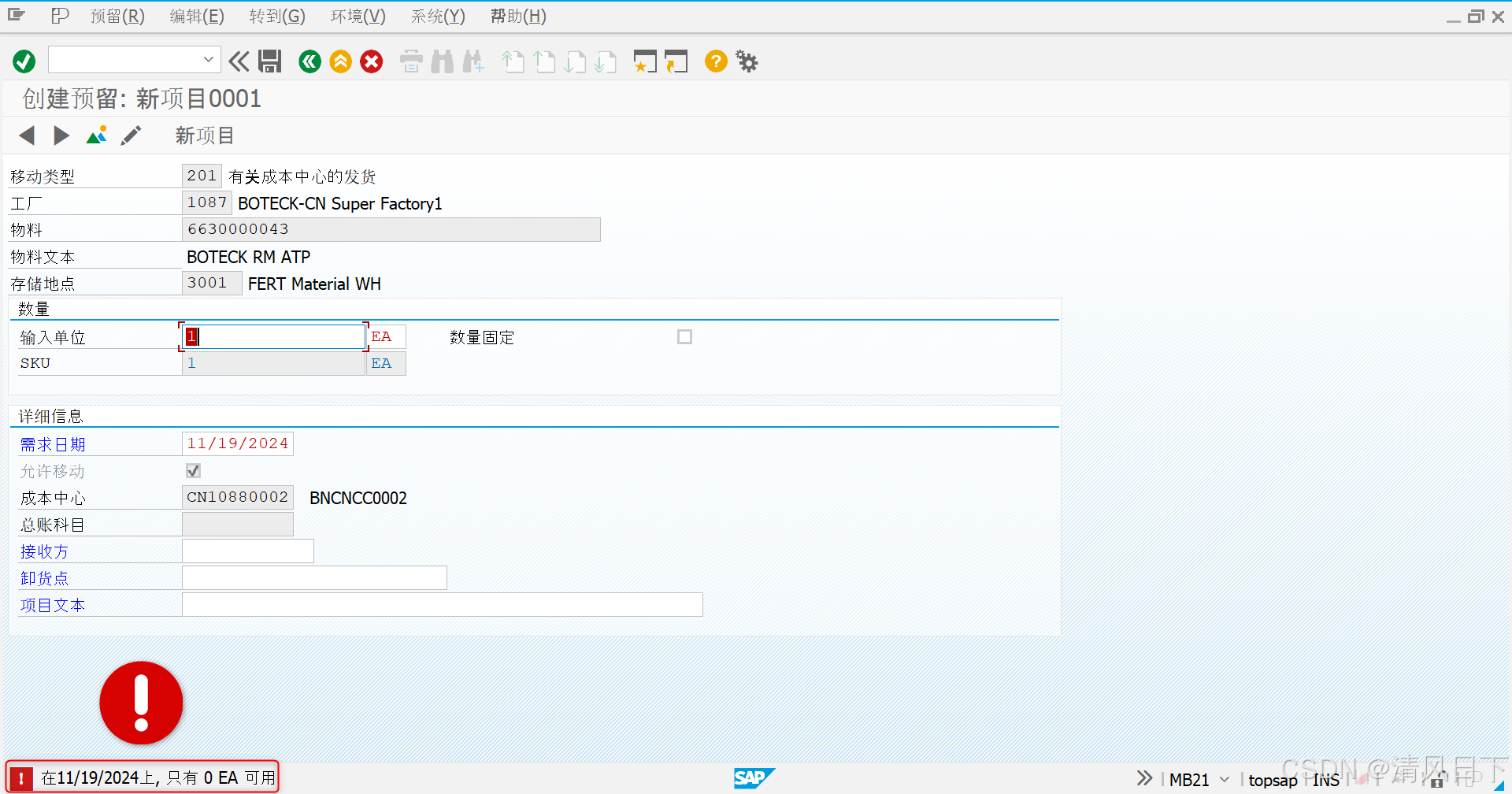Click the overview mountain icon
The image size is (1512, 794).
tap(97, 135)
